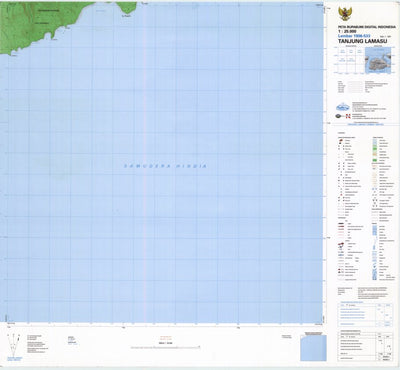This screenshot has width=400, height=370.
Task: Open the island location index map thumbnail
Action: [x=378, y=60]
